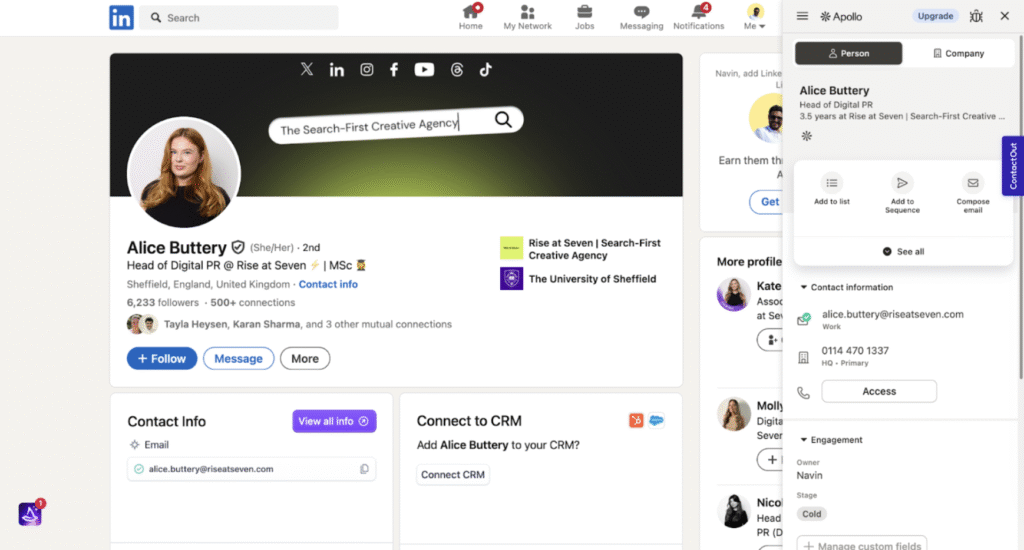Switch to the Person tab in Apollo
1024x550 pixels.
coord(848,54)
